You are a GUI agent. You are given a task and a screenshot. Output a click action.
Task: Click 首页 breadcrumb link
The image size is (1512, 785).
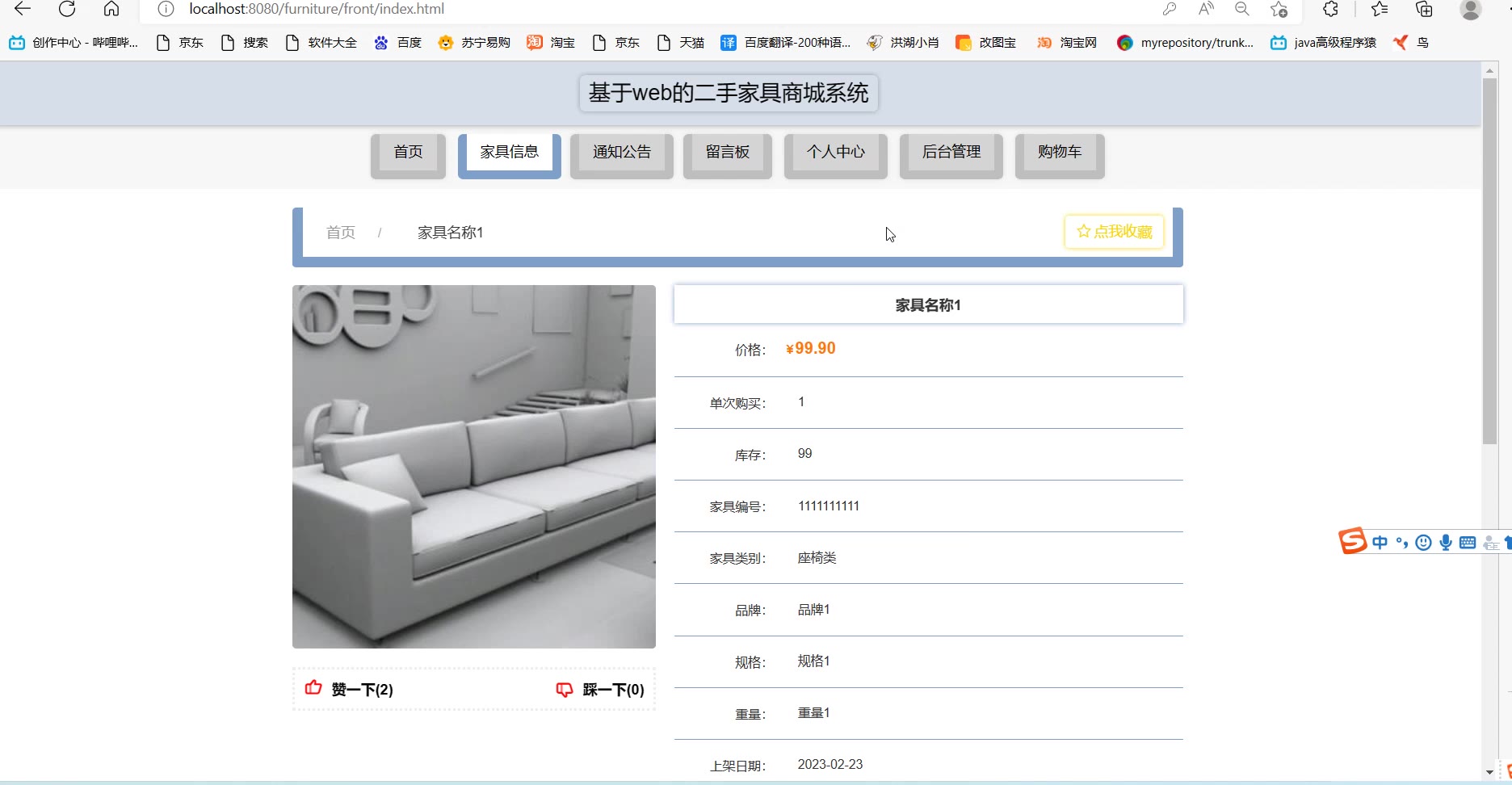pyautogui.click(x=341, y=233)
